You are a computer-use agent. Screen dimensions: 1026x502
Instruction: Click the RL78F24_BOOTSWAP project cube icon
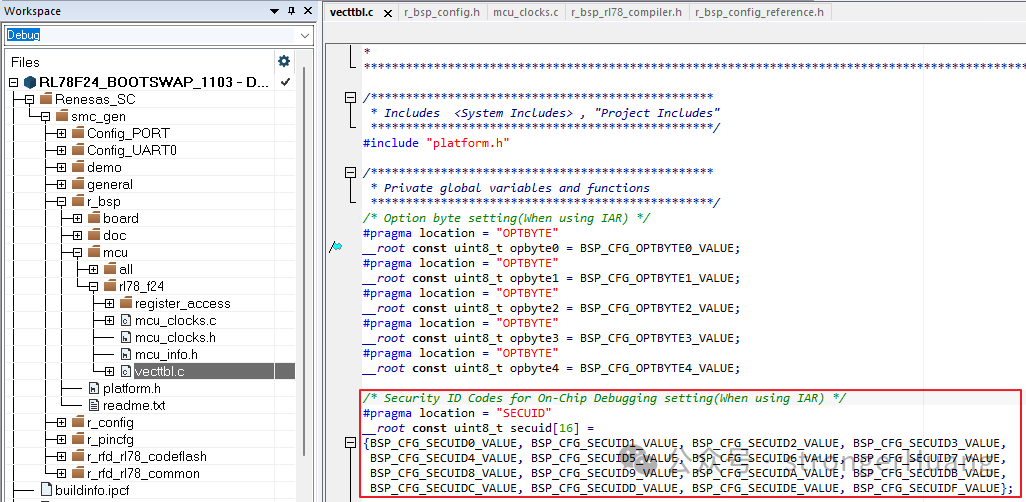click(x=30, y=82)
